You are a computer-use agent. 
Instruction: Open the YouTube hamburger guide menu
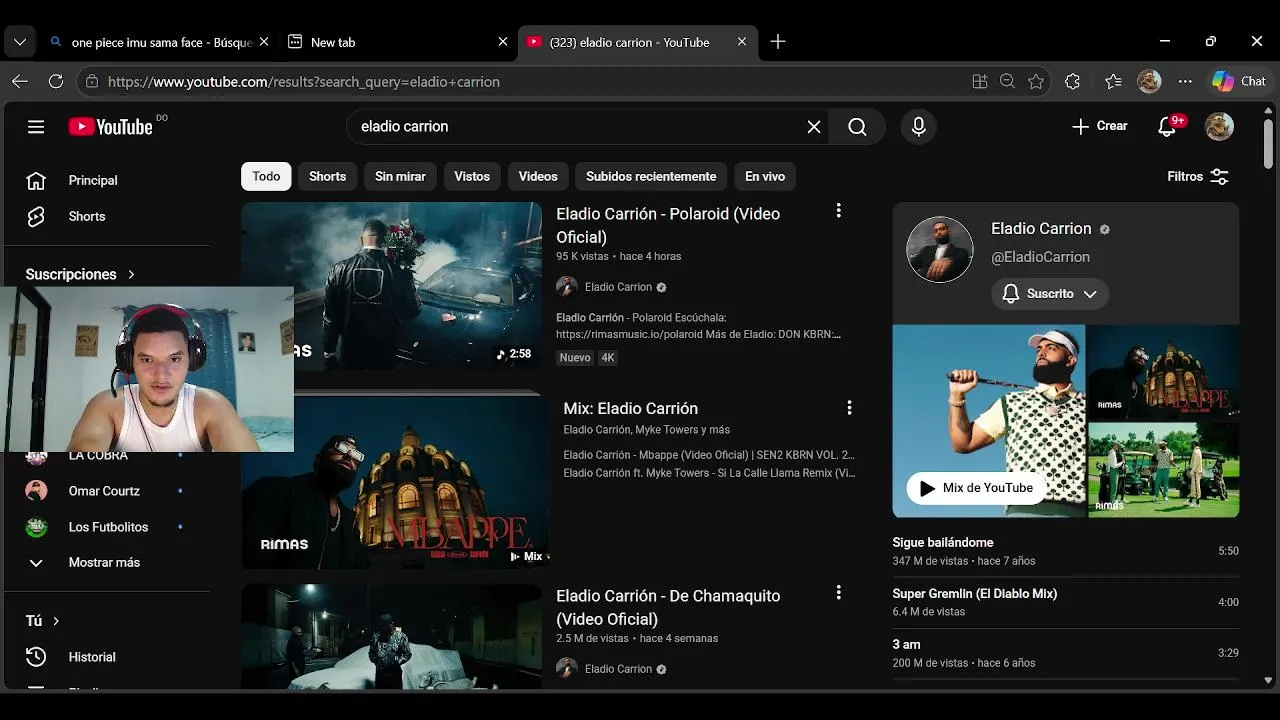tap(36, 127)
